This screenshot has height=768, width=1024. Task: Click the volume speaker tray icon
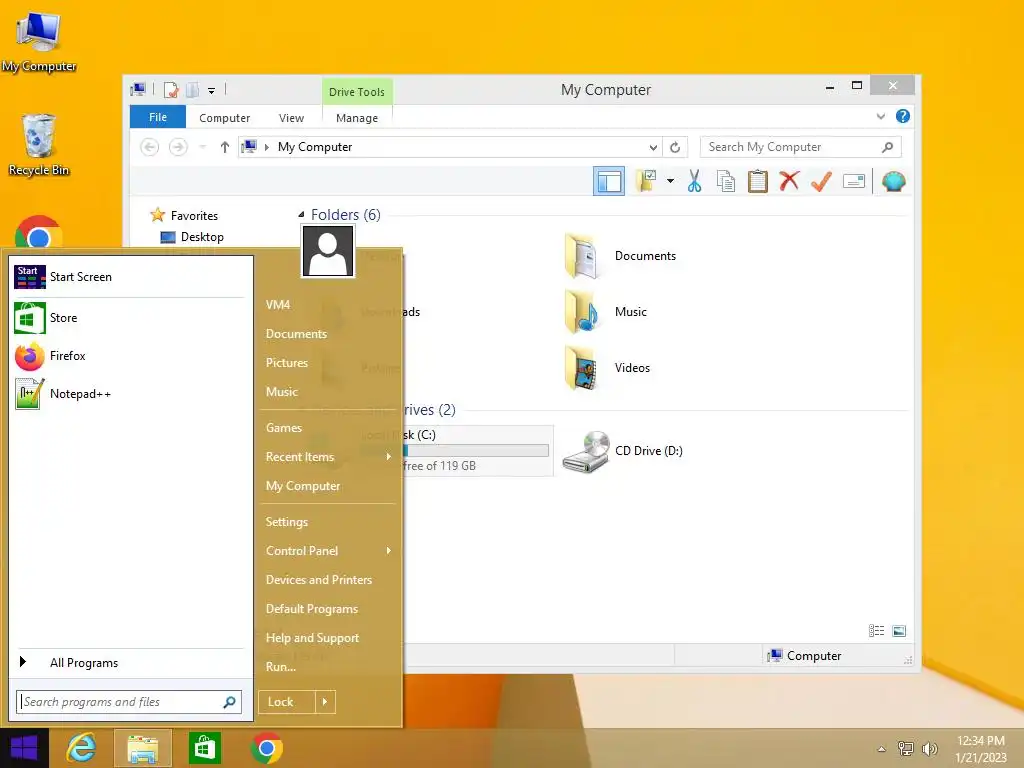pos(929,749)
